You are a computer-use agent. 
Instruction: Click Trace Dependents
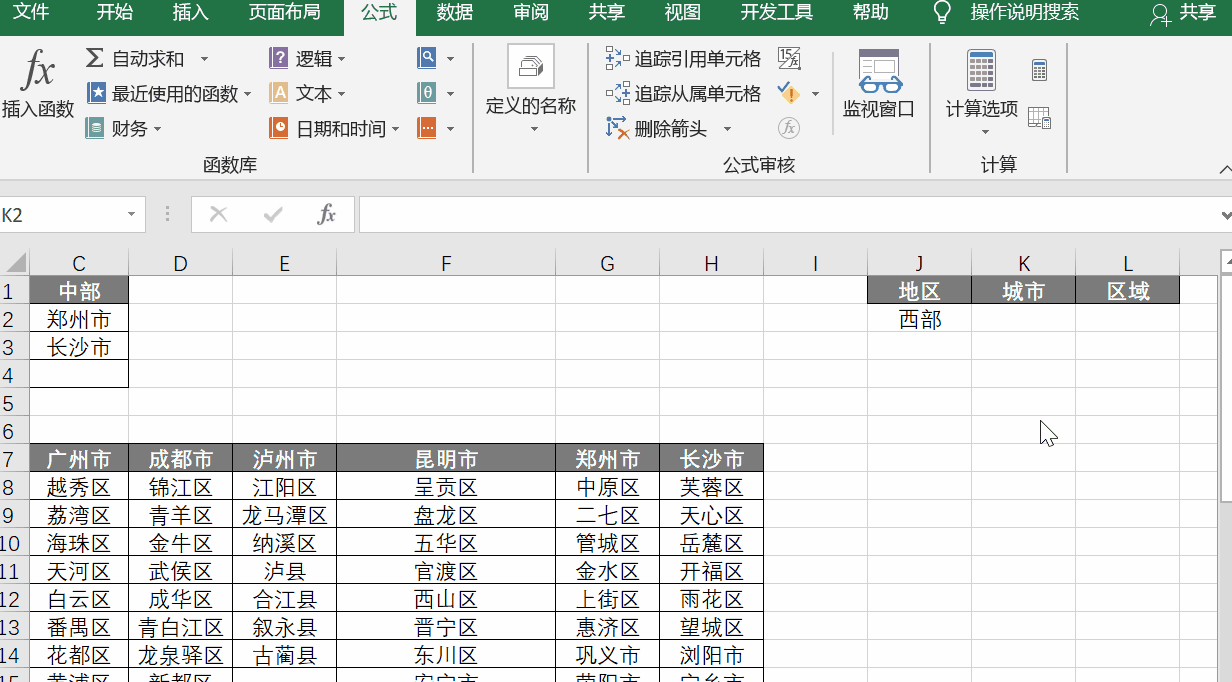[x=683, y=94]
